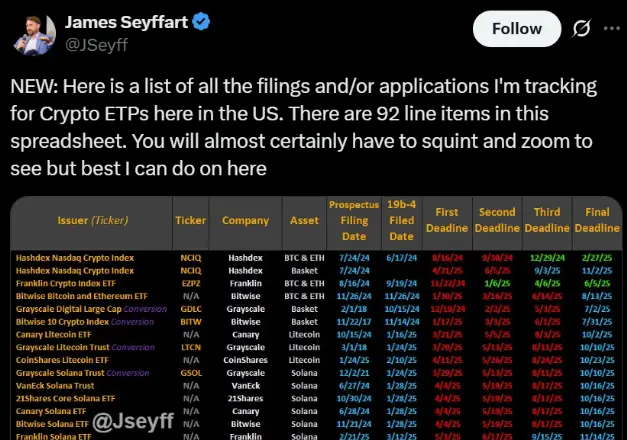
Task: Click the Issuer (Ticker) column header
Action: (x=93, y=220)
